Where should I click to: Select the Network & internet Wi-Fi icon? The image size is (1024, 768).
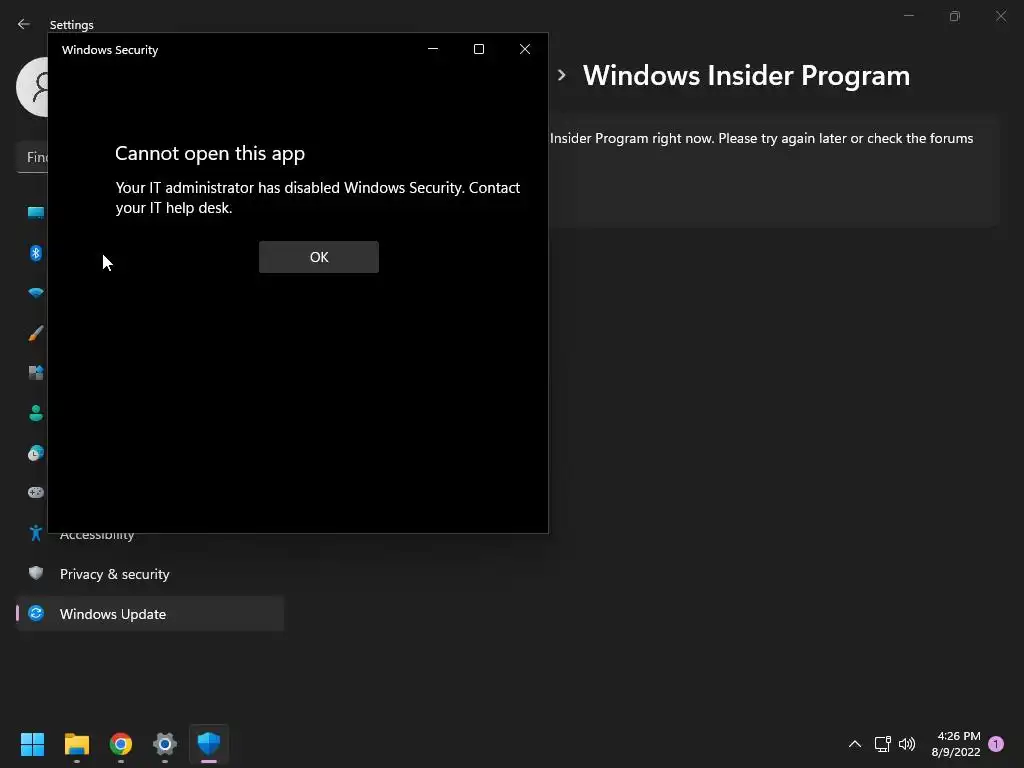(36, 293)
